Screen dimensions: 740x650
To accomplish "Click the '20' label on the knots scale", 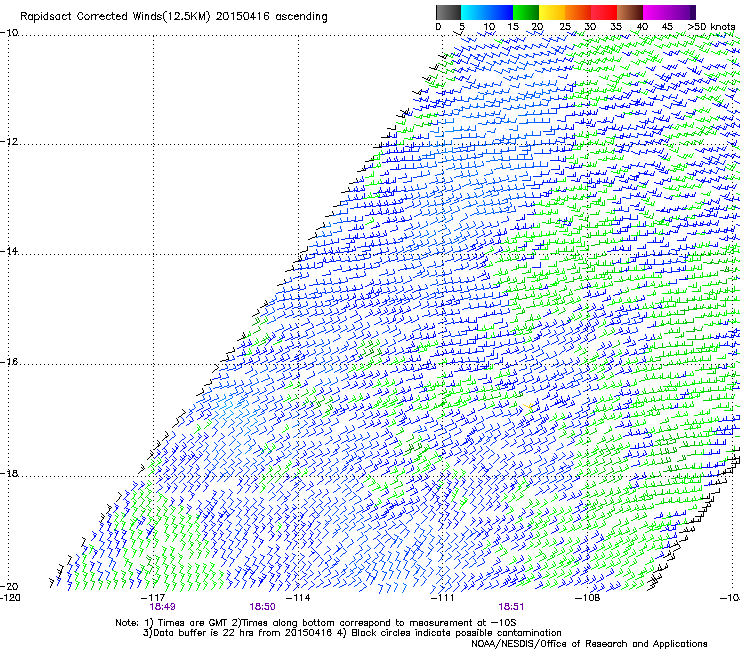I will coord(538,27).
